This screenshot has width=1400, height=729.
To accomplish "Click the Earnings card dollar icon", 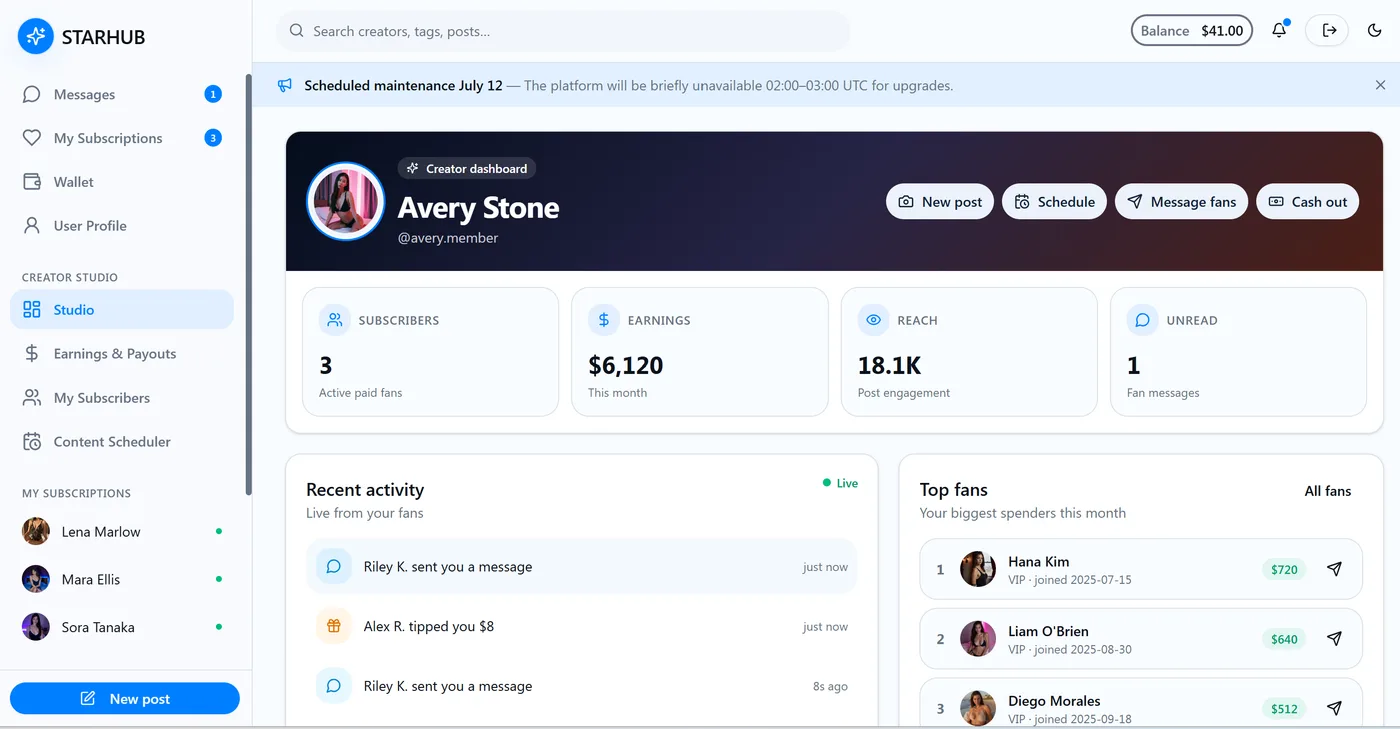I will point(603,320).
